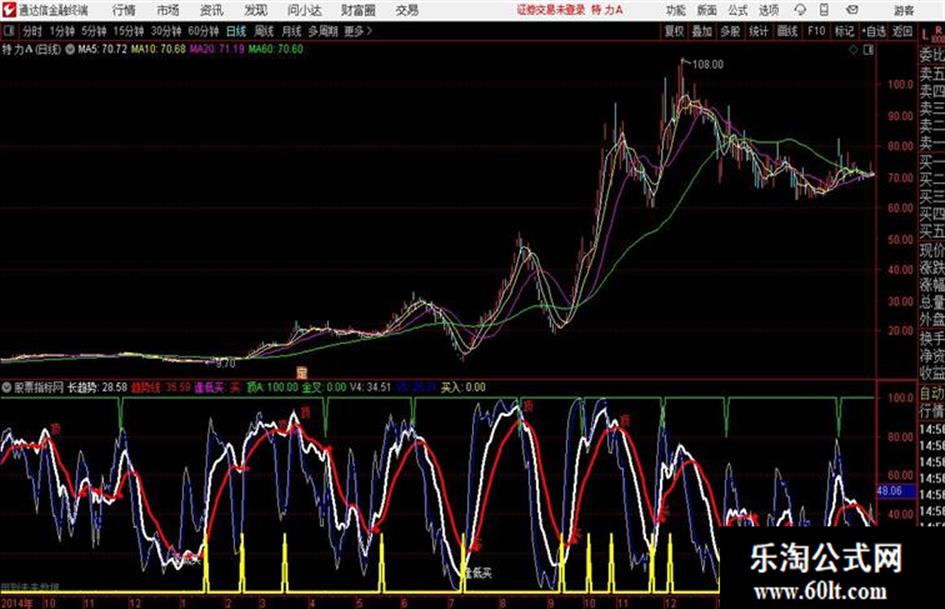
Task: Toggle the left panel layout icon
Action: point(8,31)
